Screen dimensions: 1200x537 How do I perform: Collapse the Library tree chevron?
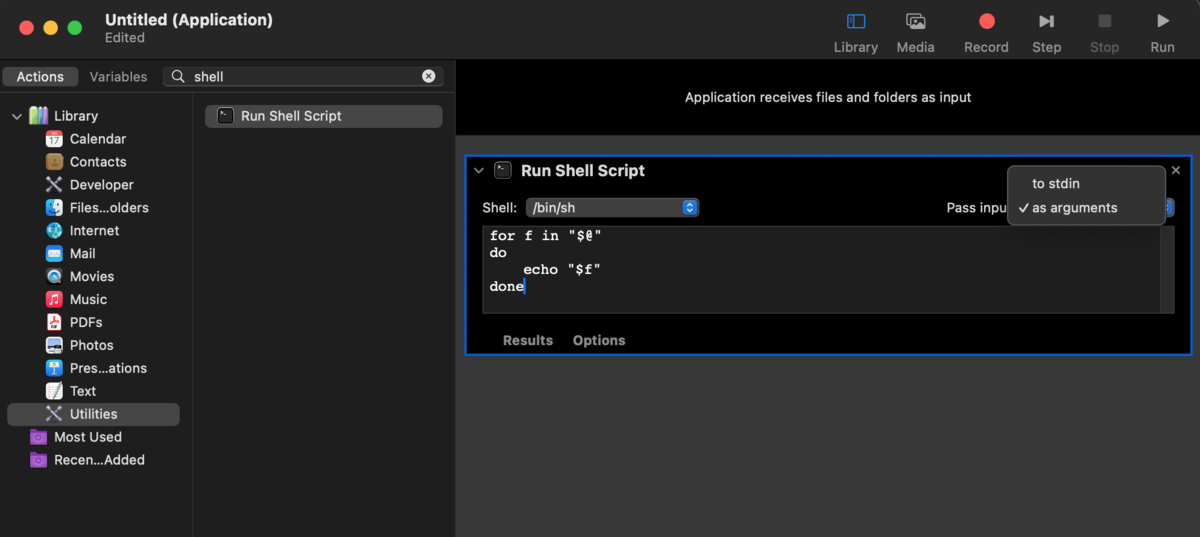pos(16,116)
